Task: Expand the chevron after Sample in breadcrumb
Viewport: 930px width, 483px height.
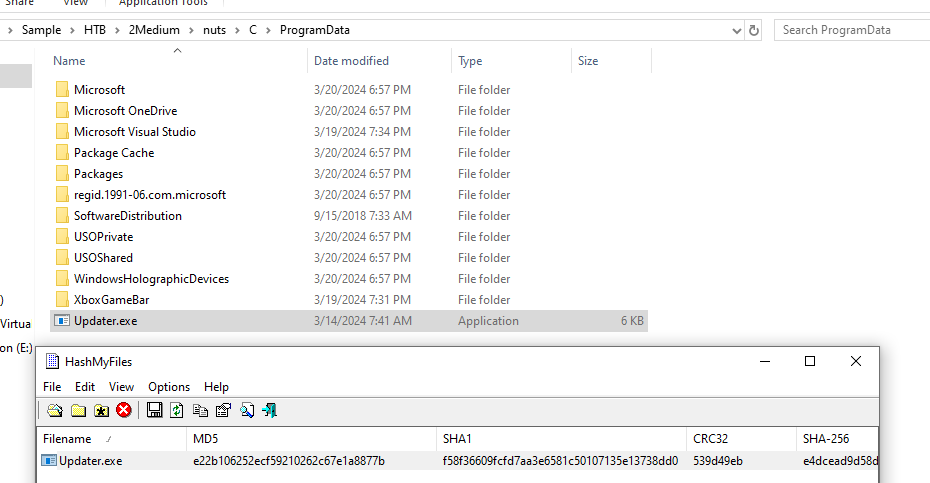Action: [x=72, y=30]
